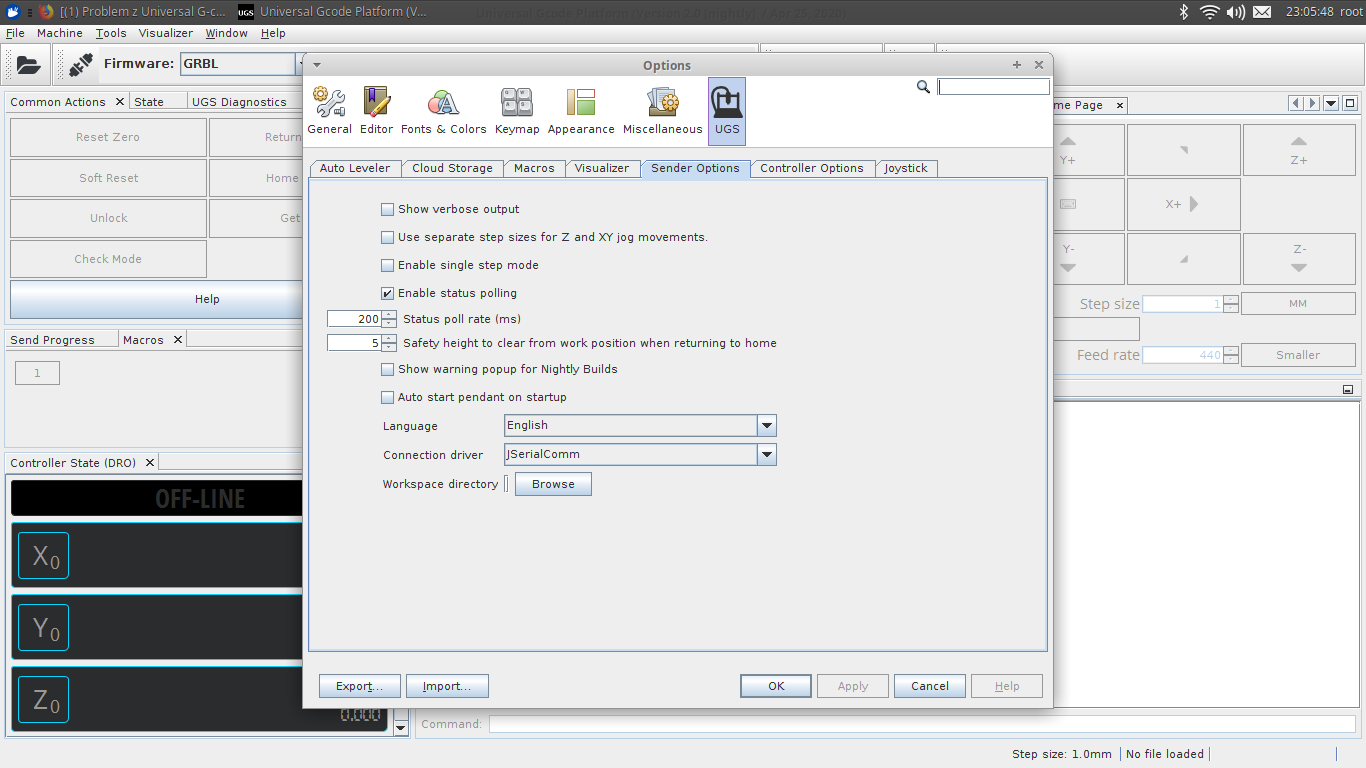Click the Bluetooth tray icon

coord(1184,12)
